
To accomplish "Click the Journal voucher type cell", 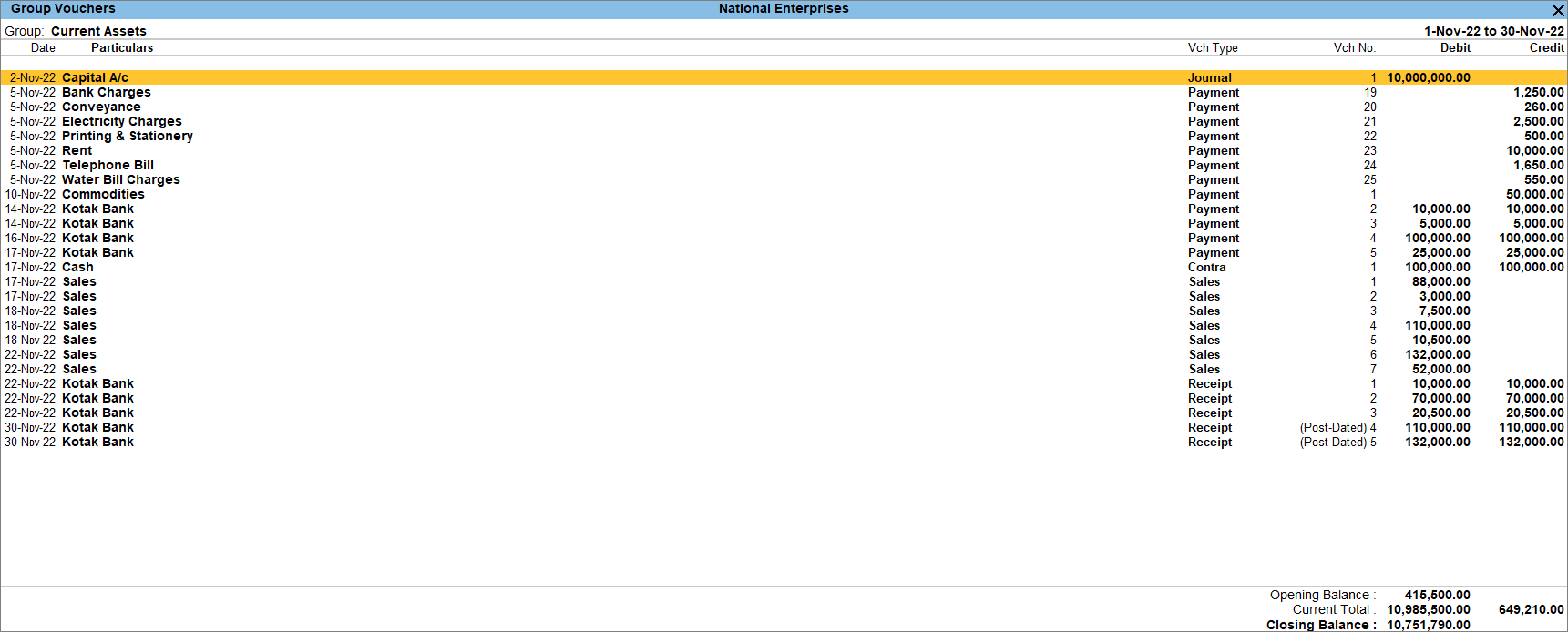I will pyautogui.click(x=1210, y=77).
